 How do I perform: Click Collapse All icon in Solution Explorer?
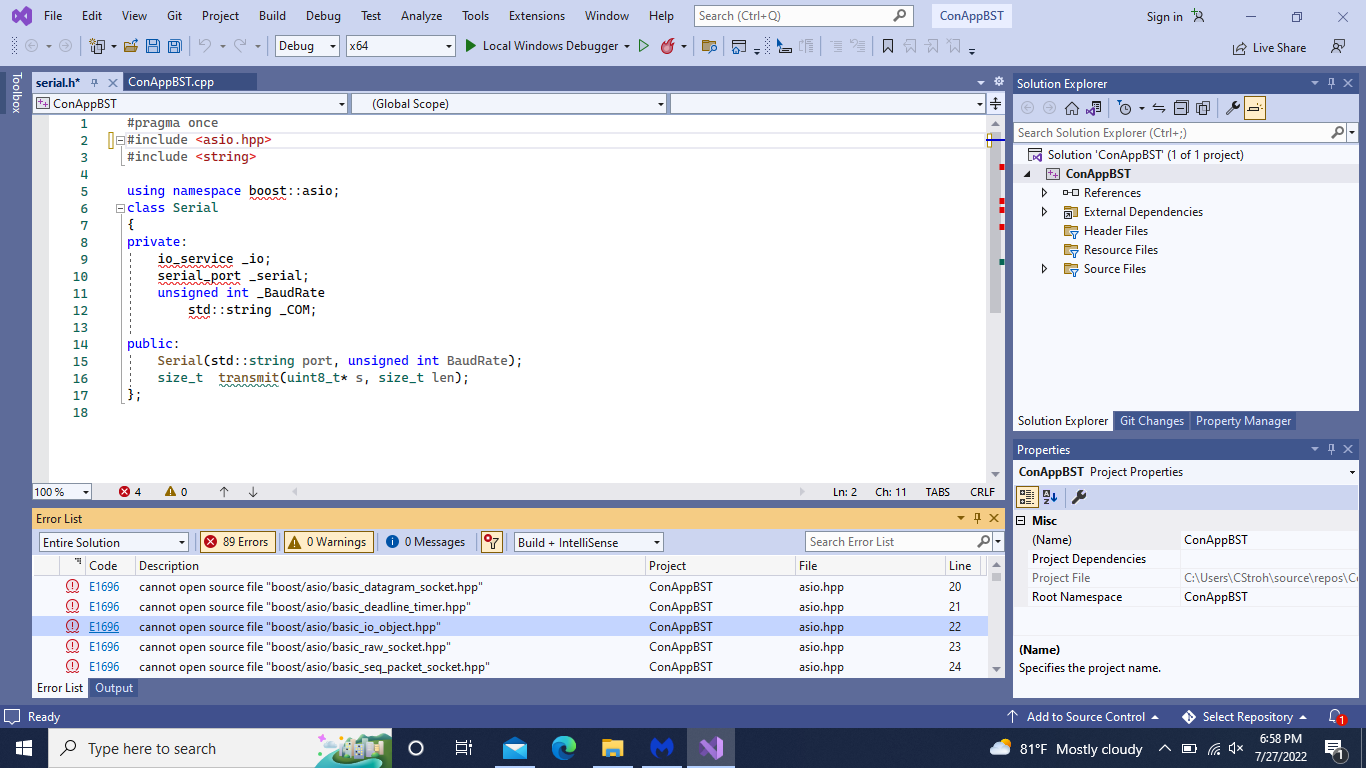click(1181, 108)
